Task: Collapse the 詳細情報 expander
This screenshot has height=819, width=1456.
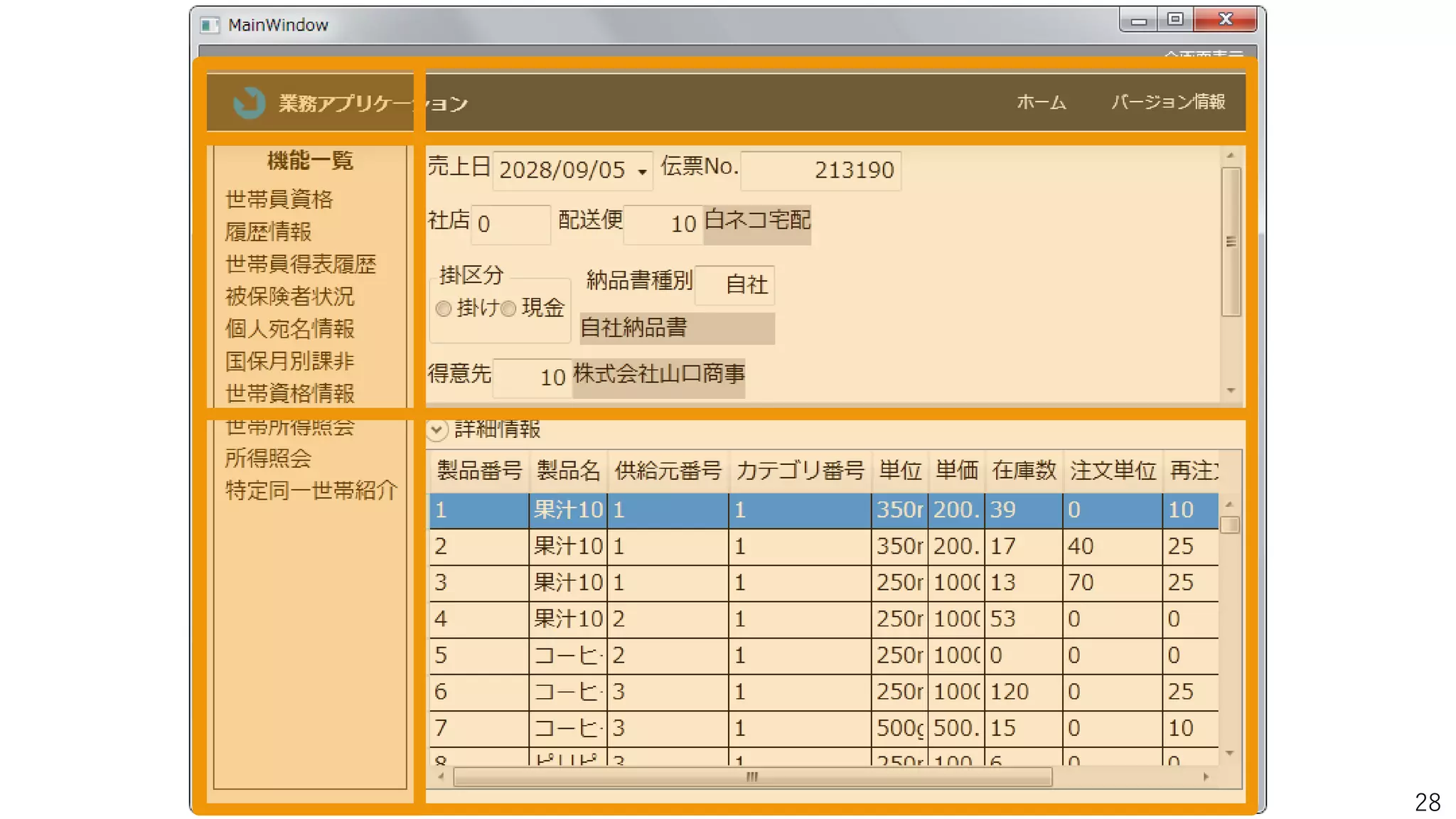Action: 437,429
